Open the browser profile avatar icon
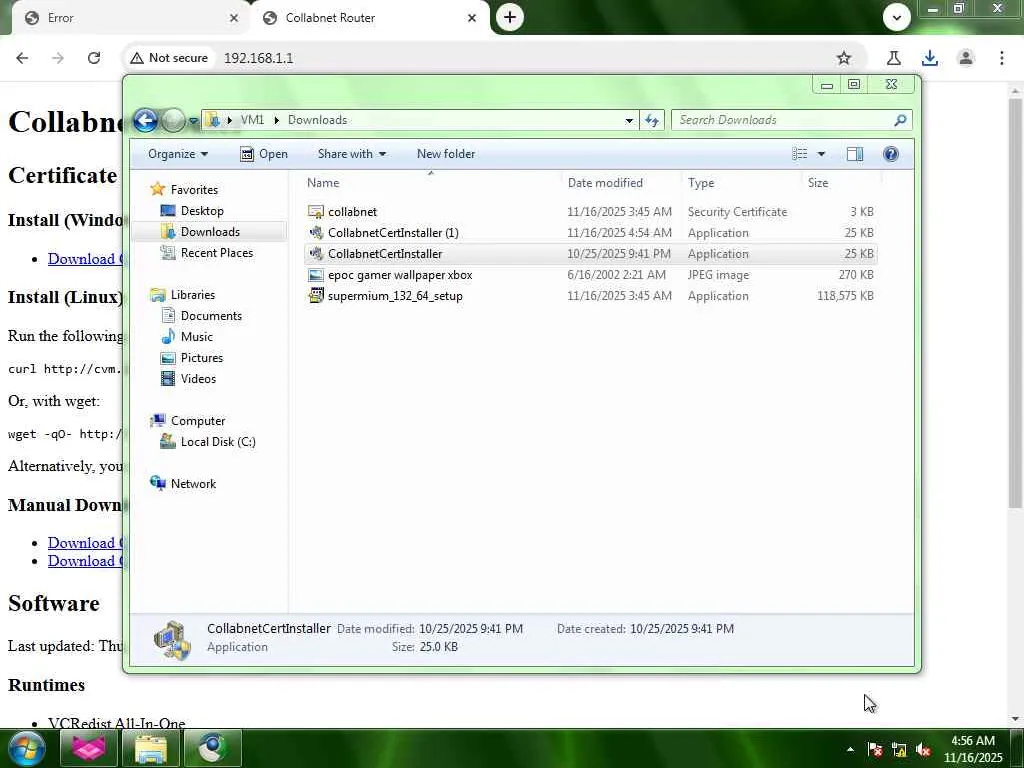1024x768 pixels. 966,58
